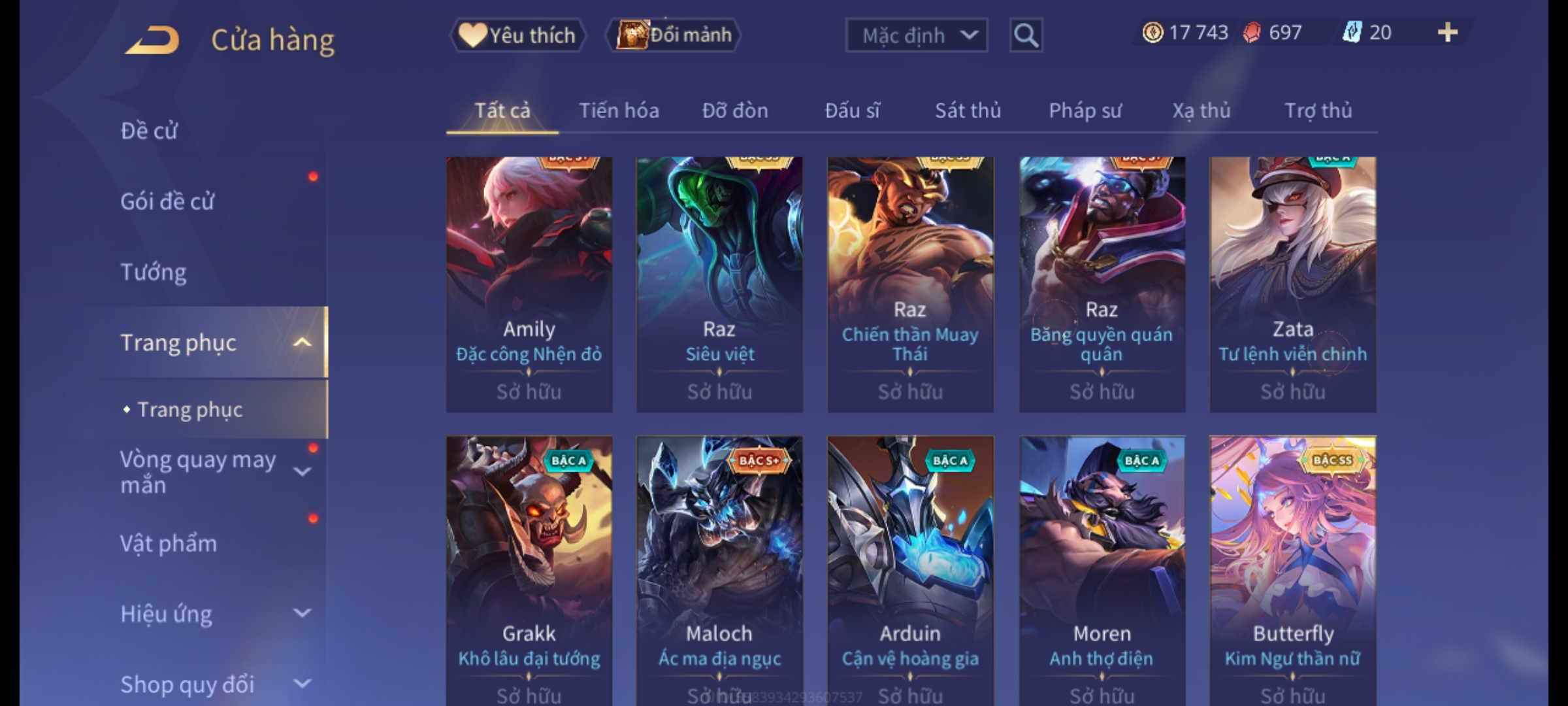Tap the blue voucher currency icon
Screen dimensions: 1568x706
point(1352,33)
